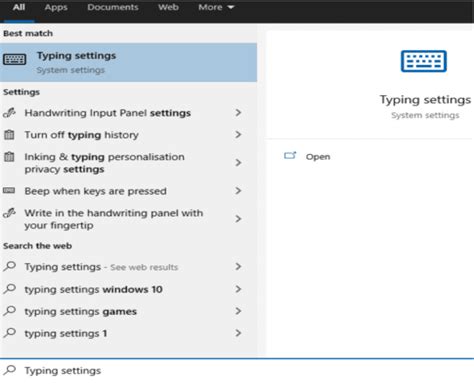Click the clipboard icon next to Turn off typing history
474x385 pixels.
click(x=9, y=135)
